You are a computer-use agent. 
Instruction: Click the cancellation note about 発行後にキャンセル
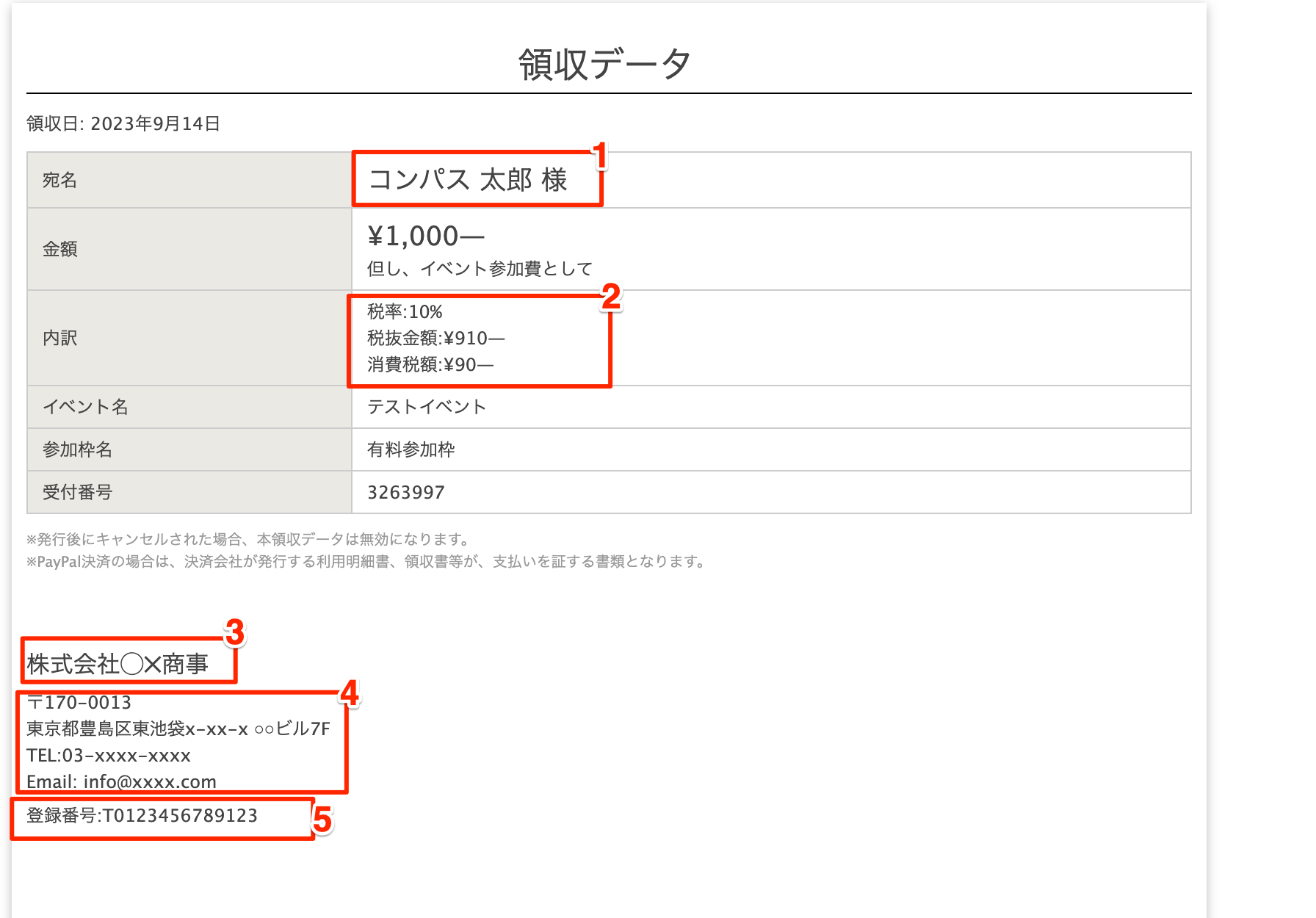coord(248,539)
